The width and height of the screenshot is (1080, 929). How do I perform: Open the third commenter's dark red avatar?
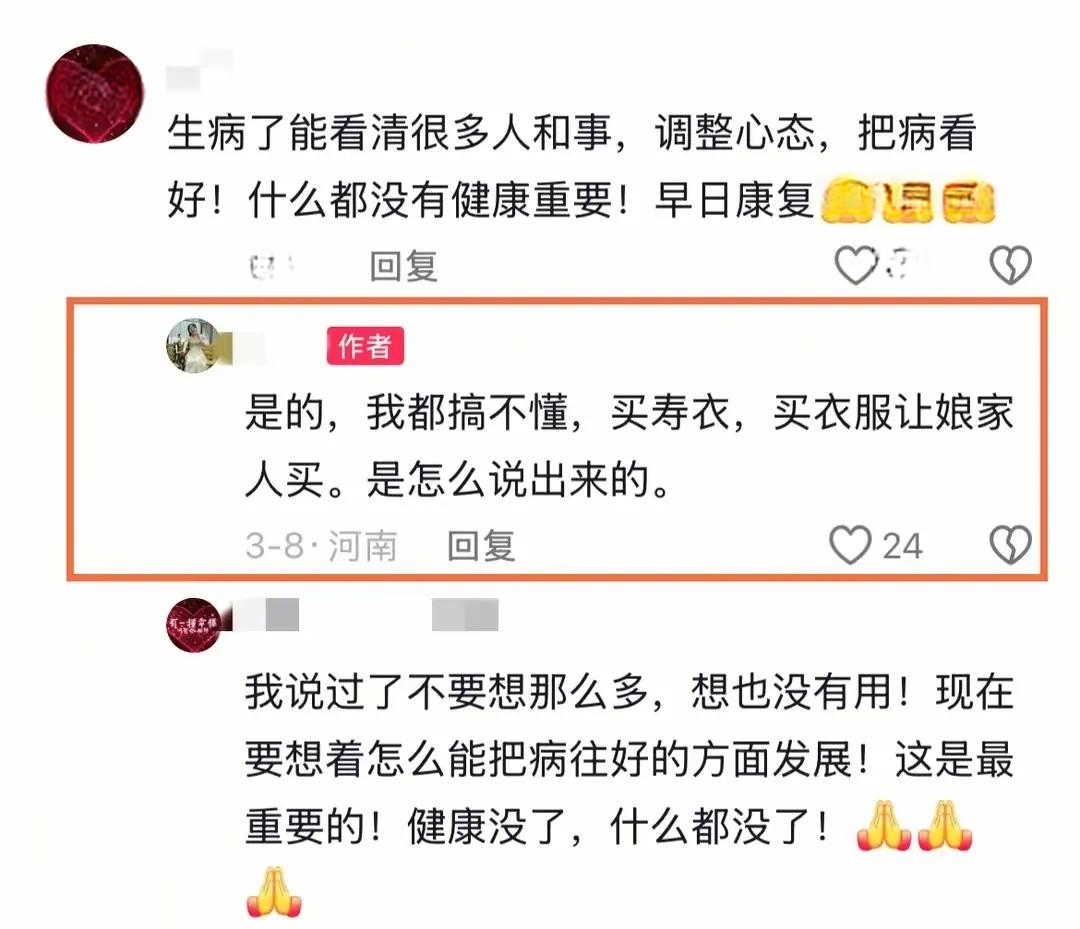click(194, 625)
